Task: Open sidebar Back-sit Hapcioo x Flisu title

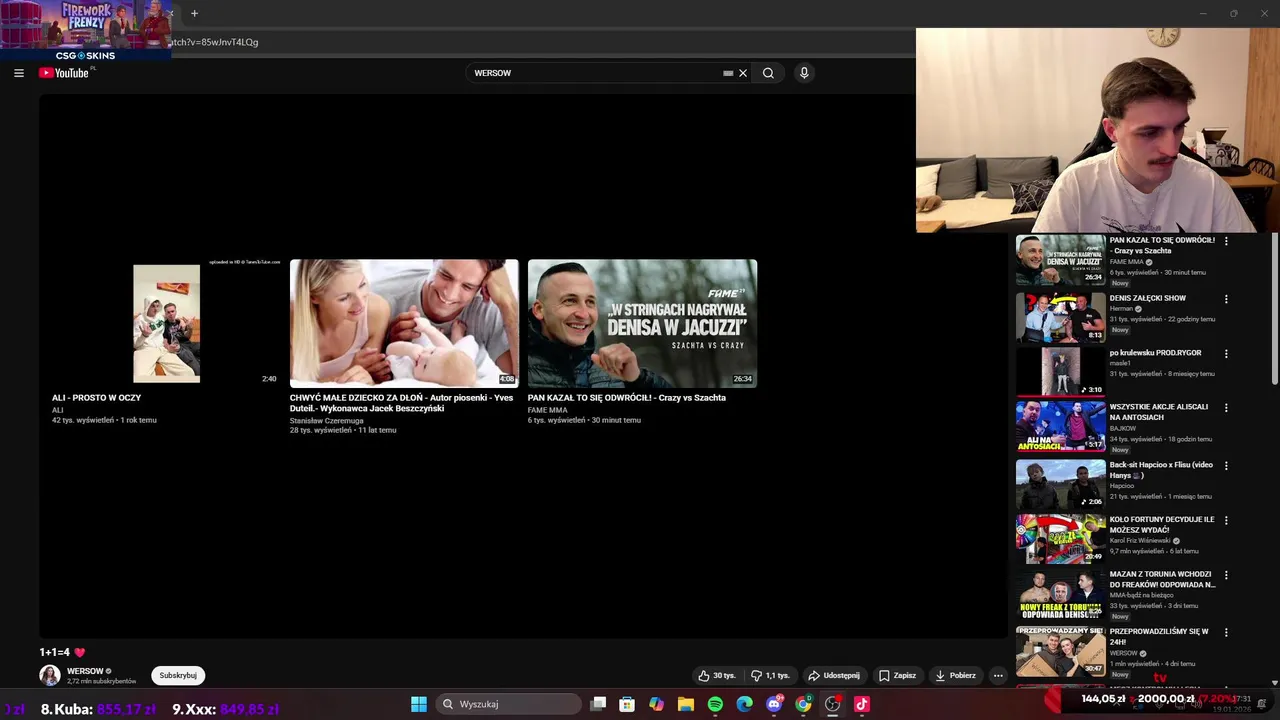Action: point(1161,470)
